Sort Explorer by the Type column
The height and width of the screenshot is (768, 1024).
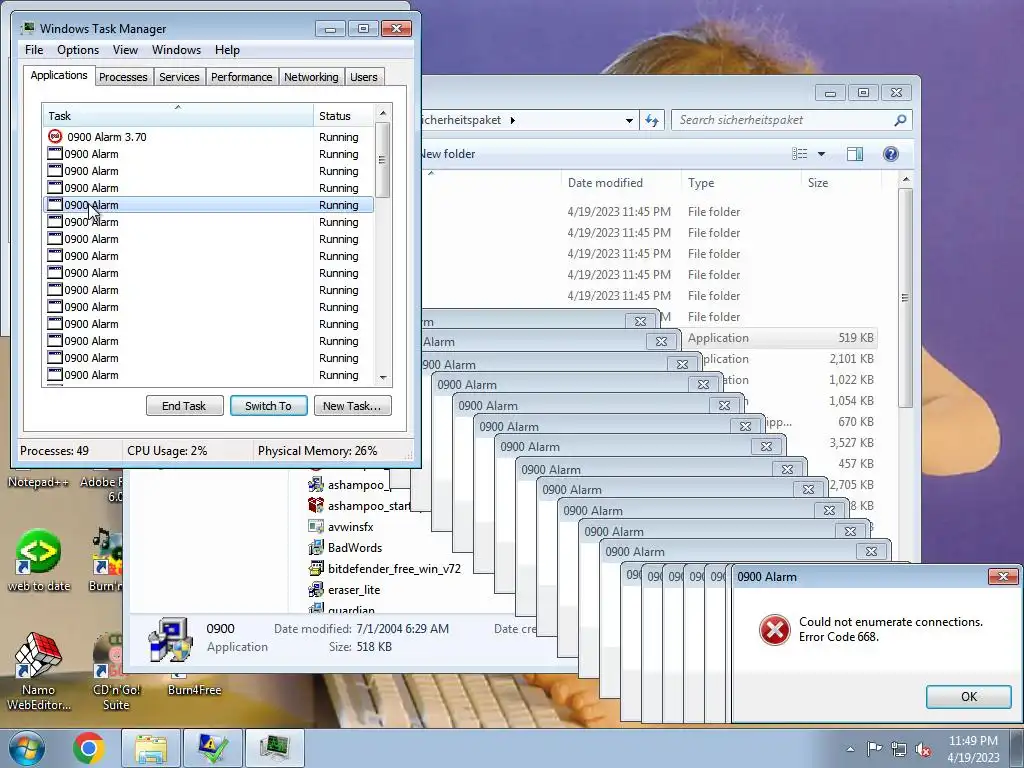741,183
